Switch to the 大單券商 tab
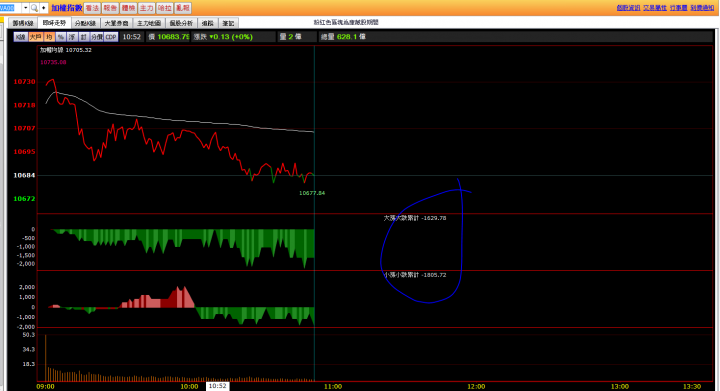720x391 pixels. coord(116,23)
